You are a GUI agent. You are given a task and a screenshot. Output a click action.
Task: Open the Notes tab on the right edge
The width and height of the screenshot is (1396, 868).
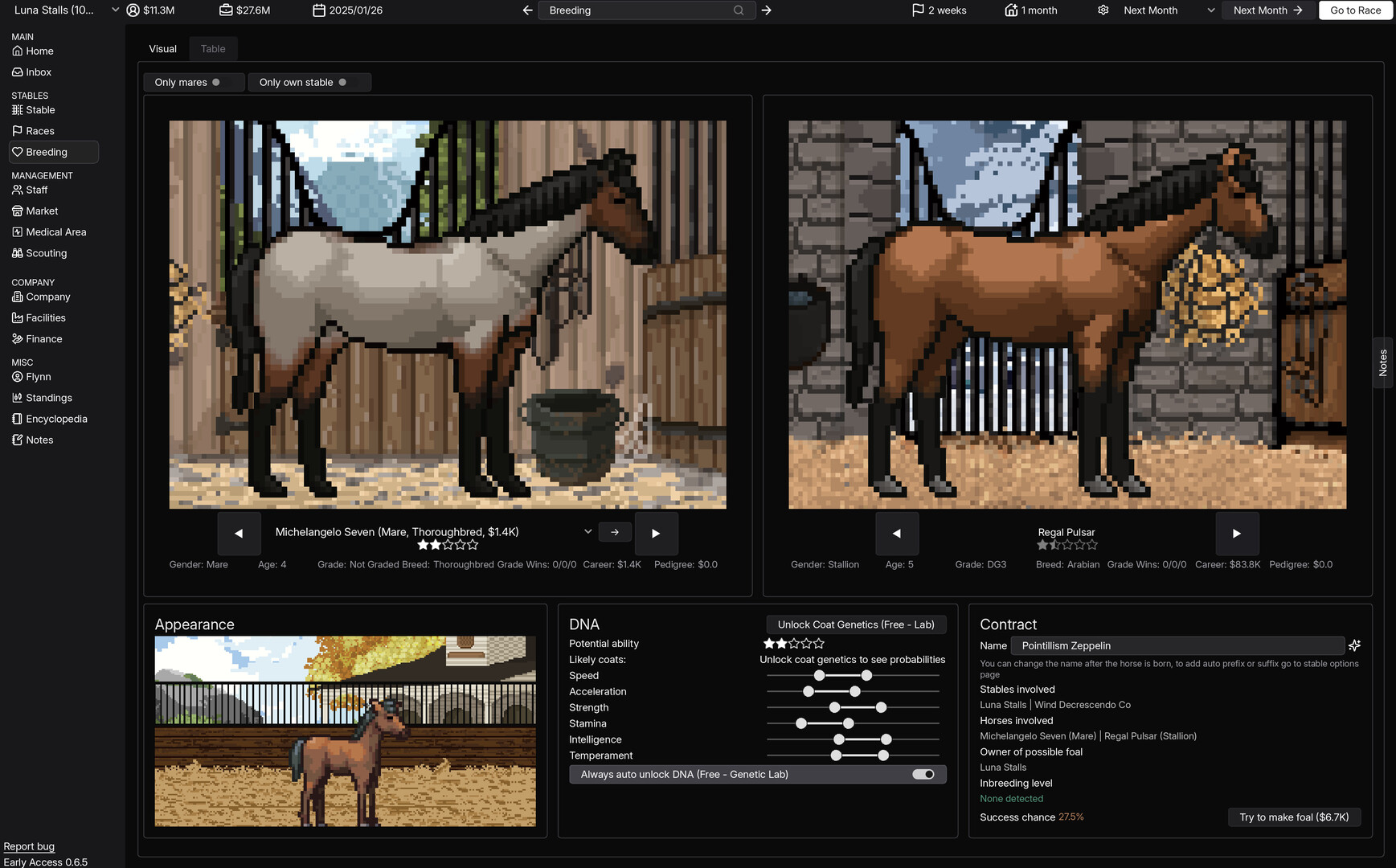coord(1382,363)
